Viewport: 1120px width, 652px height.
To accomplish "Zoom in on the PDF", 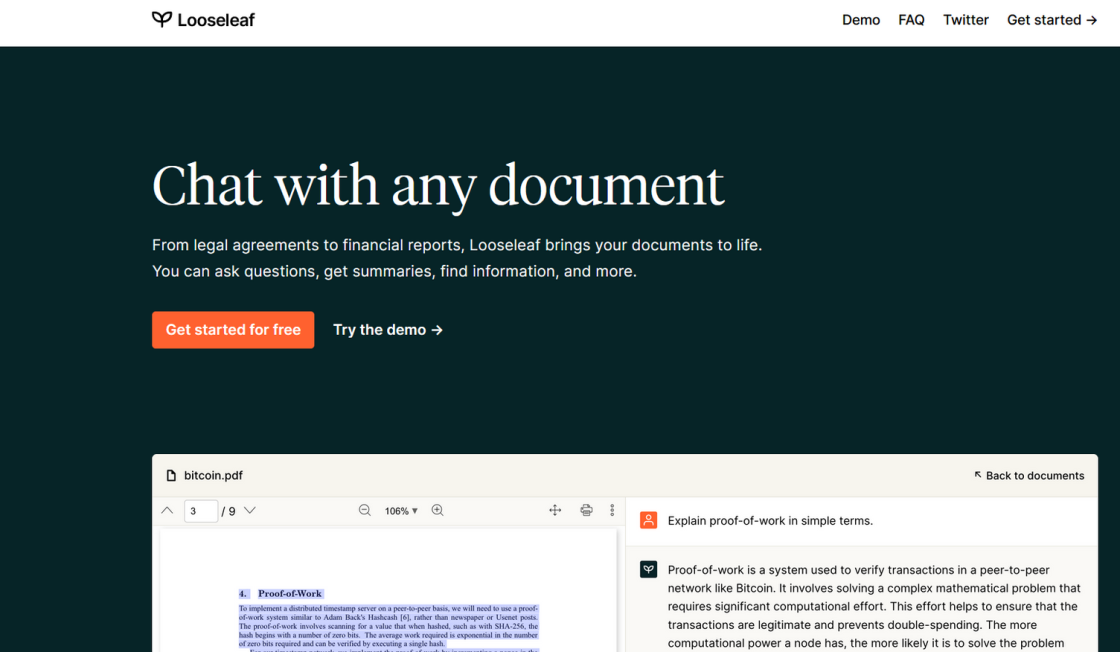I will click(438, 511).
